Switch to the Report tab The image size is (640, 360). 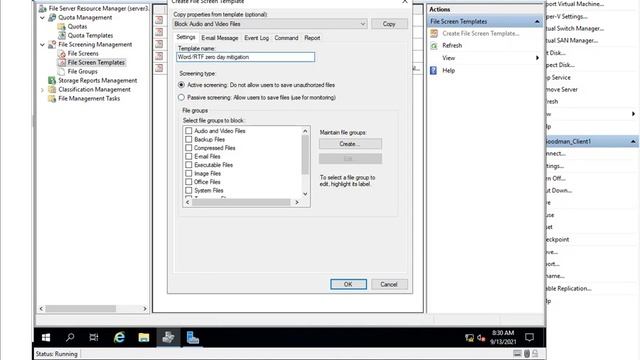coord(312,38)
